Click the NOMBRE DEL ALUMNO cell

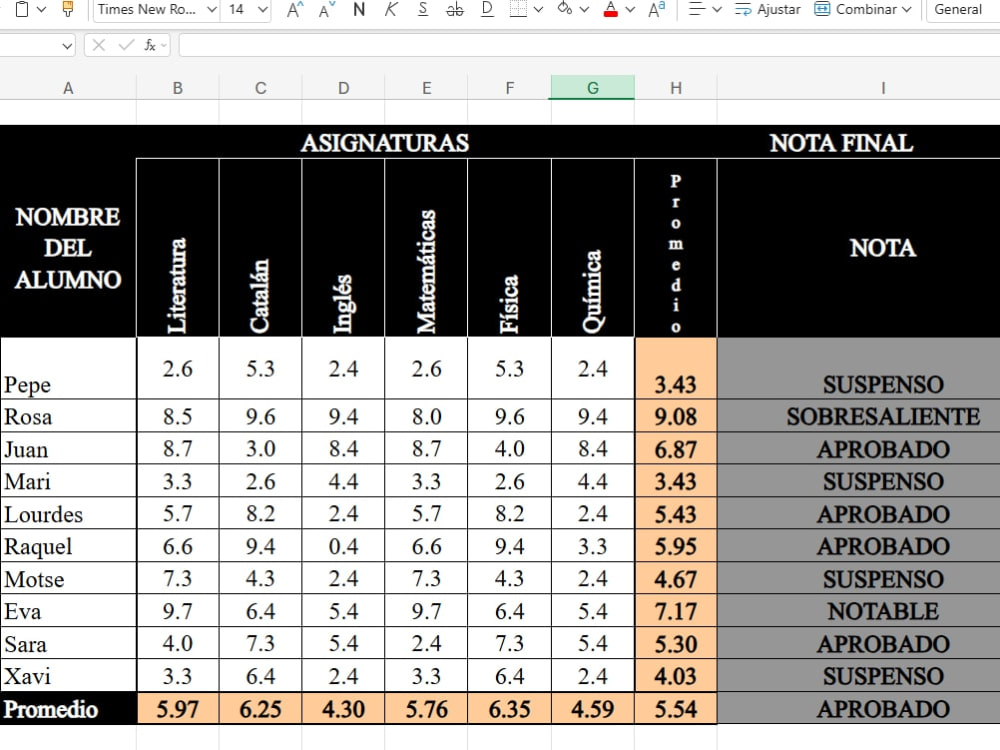click(x=68, y=248)
